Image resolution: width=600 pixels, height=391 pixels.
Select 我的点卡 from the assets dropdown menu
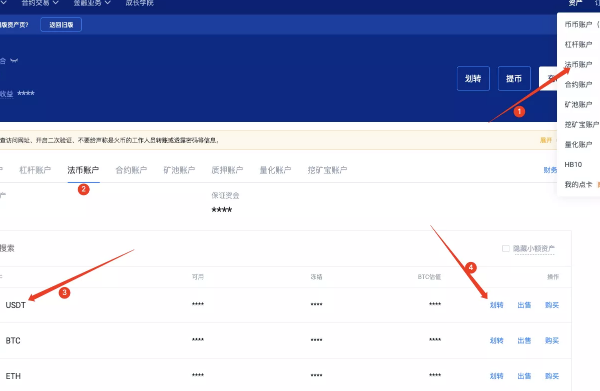pos(578,184)
